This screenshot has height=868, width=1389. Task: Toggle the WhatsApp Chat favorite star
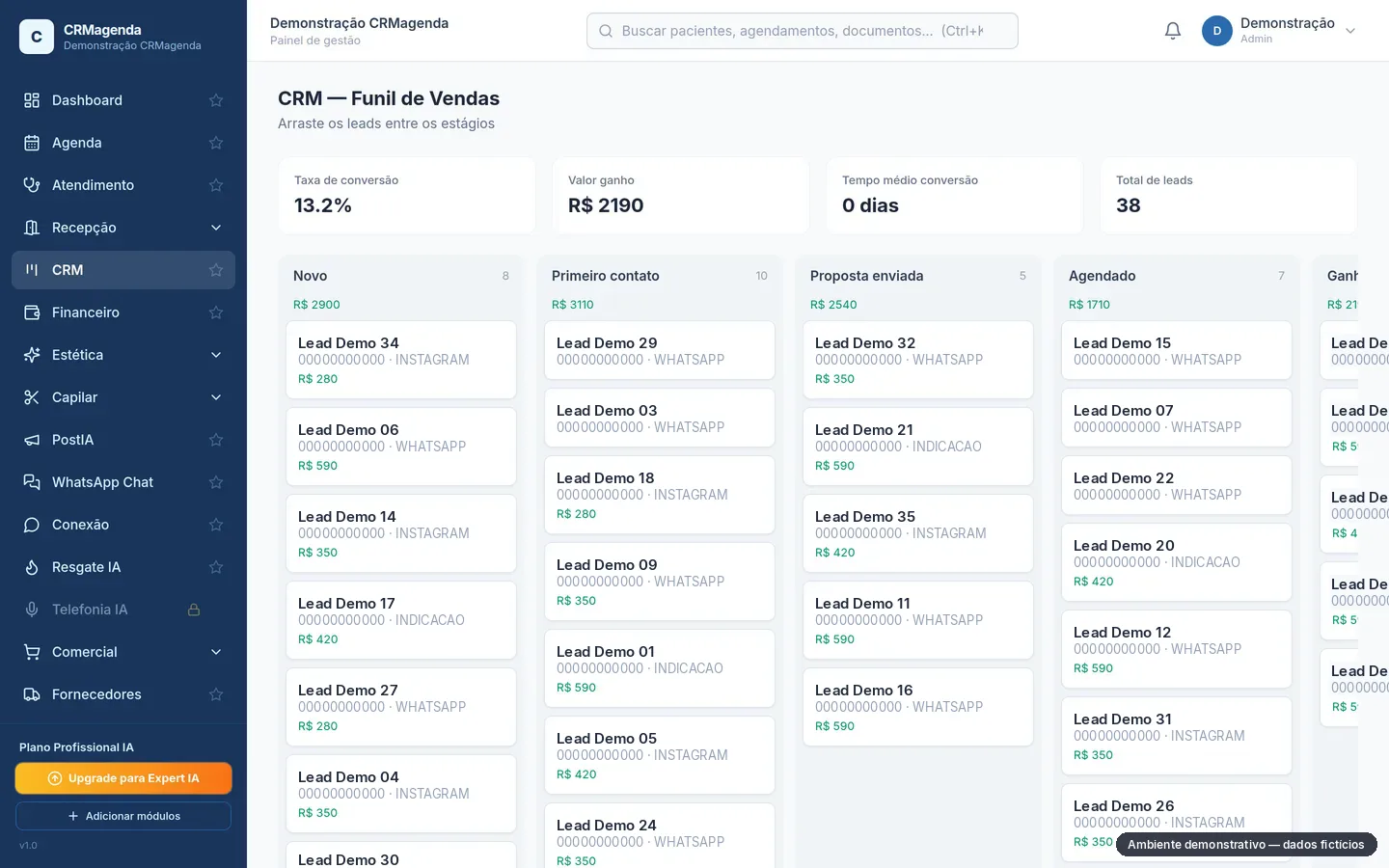click(x=216, y=482)
